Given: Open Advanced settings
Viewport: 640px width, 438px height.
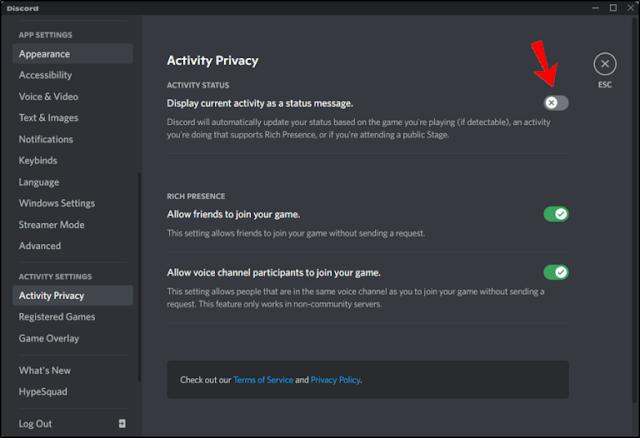Looking at the screenshot, I should click(x=73, y=246).
